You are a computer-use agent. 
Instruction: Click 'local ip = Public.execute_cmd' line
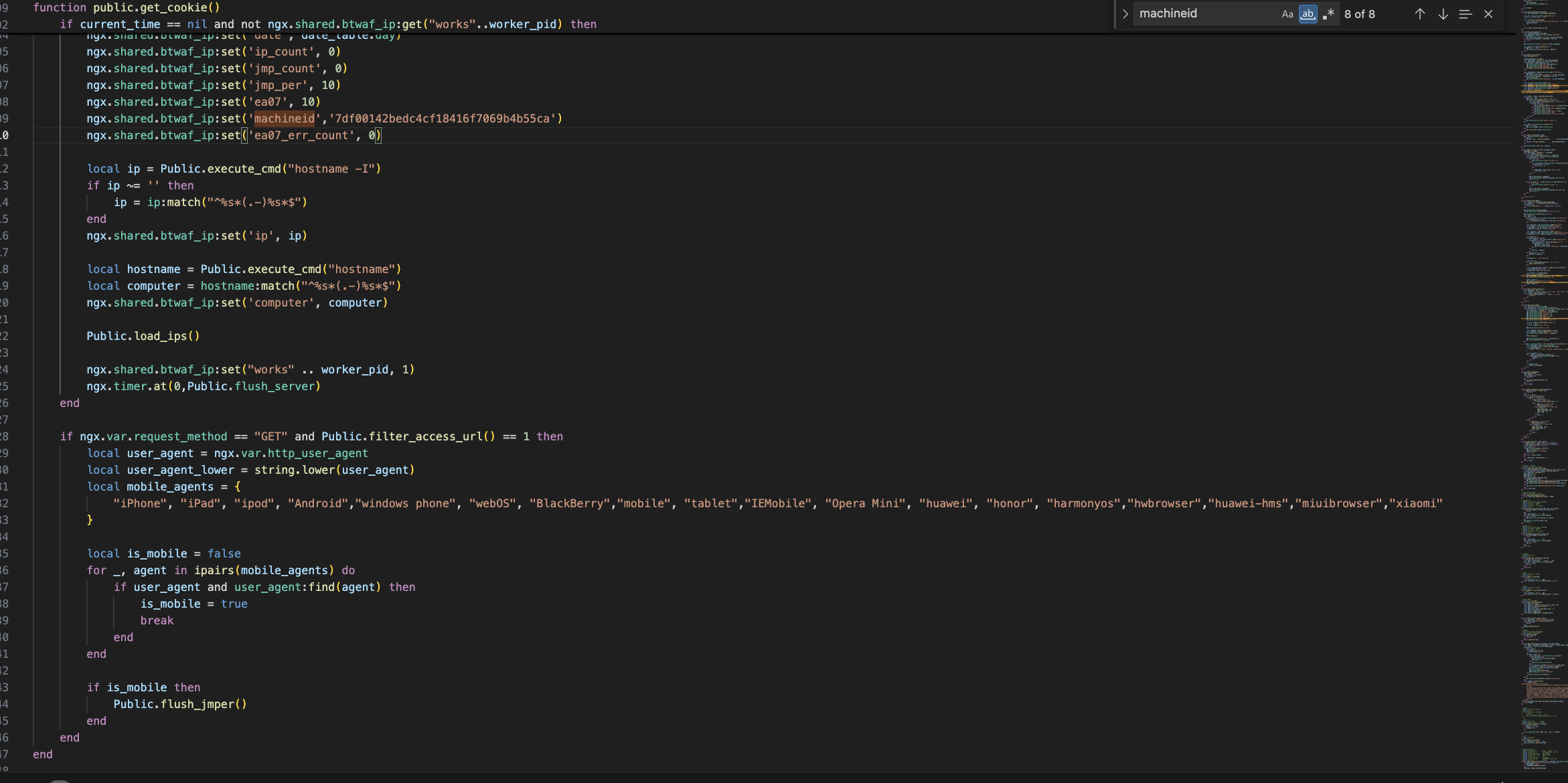pyautogui.click(x=234, y=169)
